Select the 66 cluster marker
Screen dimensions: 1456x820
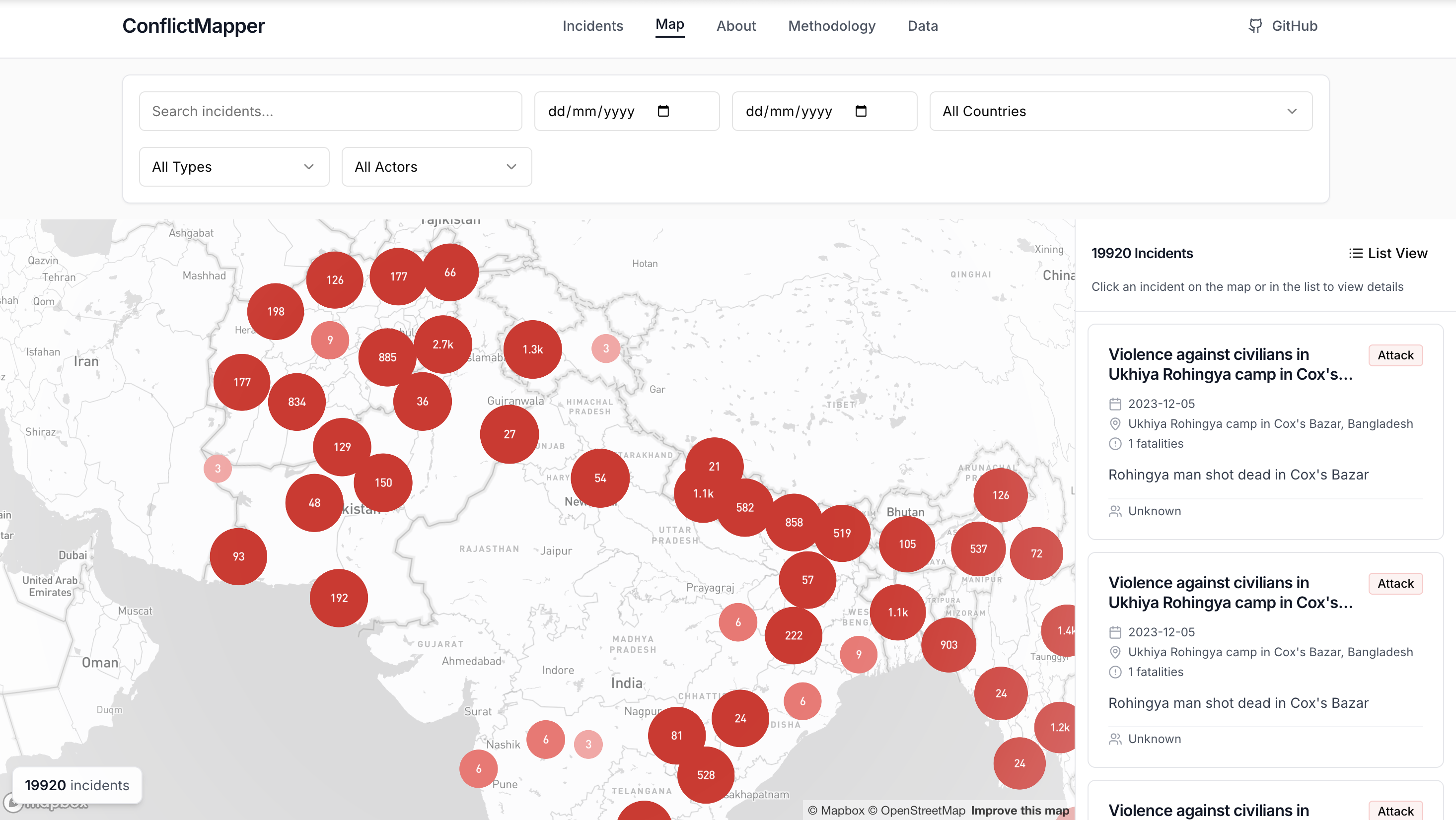[450, 273]
